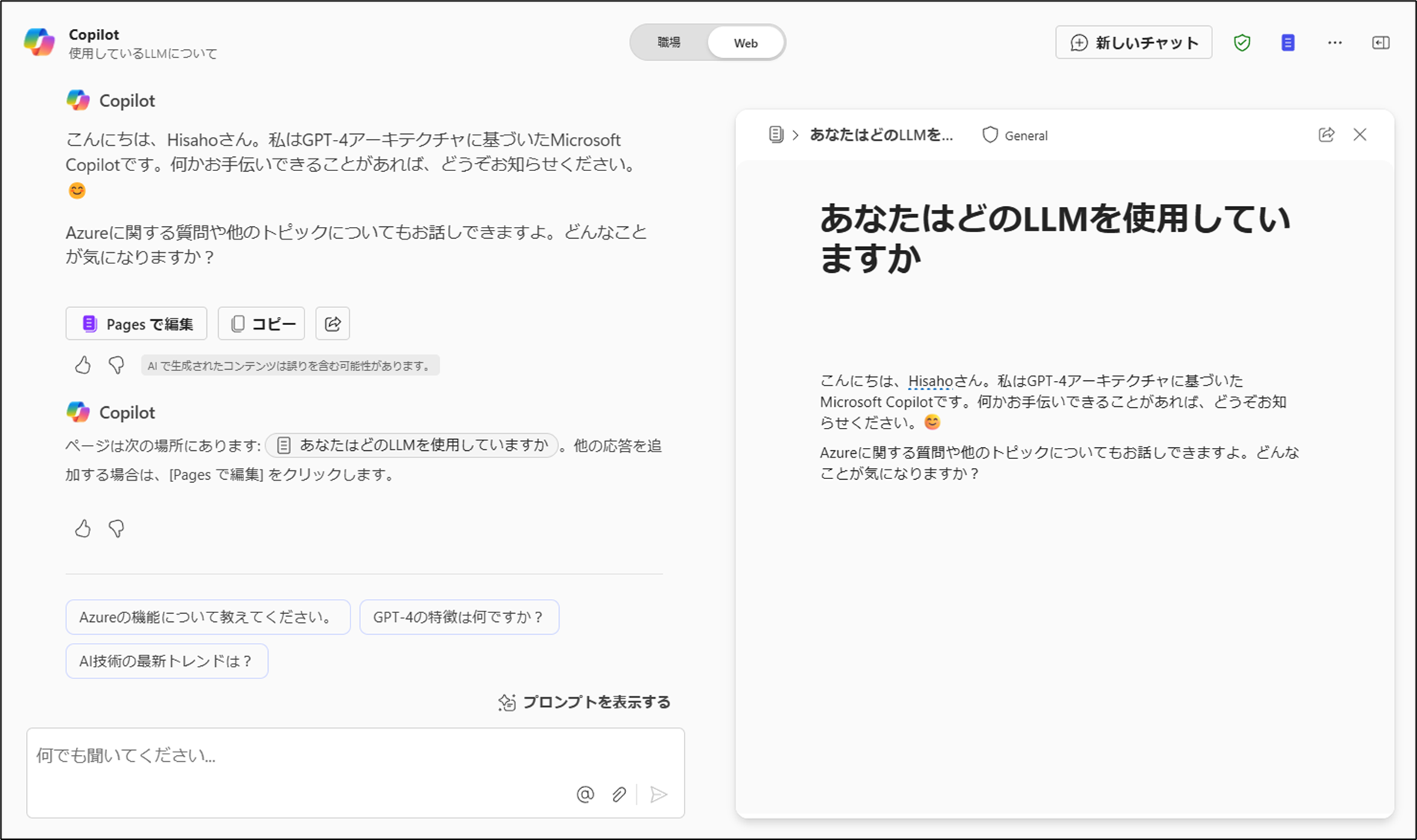Viewport: 1417px width, 840px height.
Task: Click the Copilot avatar of first response
Action: coord(78,100)
